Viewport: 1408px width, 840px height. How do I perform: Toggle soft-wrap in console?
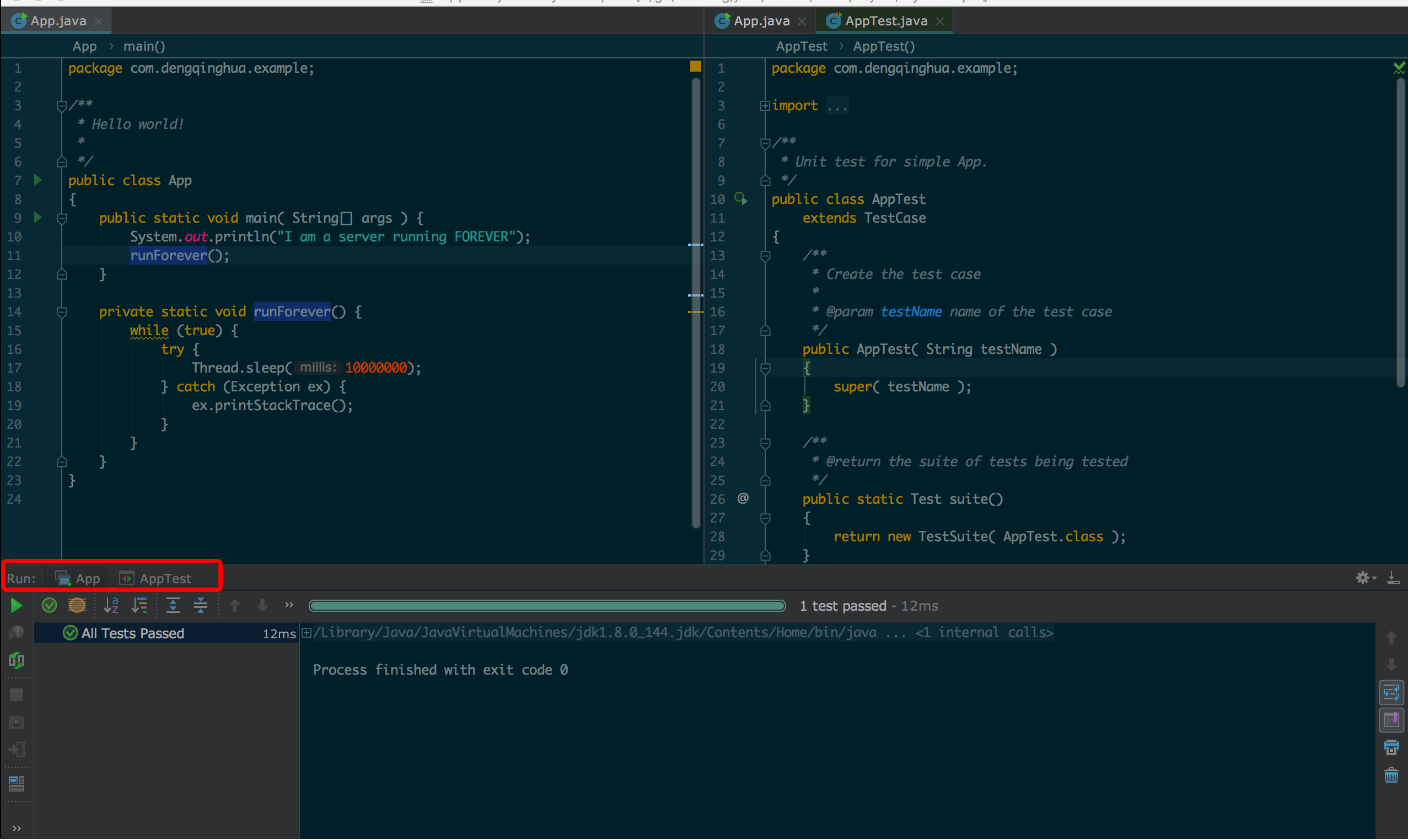pyautogui.click(x=1390, y=692)
